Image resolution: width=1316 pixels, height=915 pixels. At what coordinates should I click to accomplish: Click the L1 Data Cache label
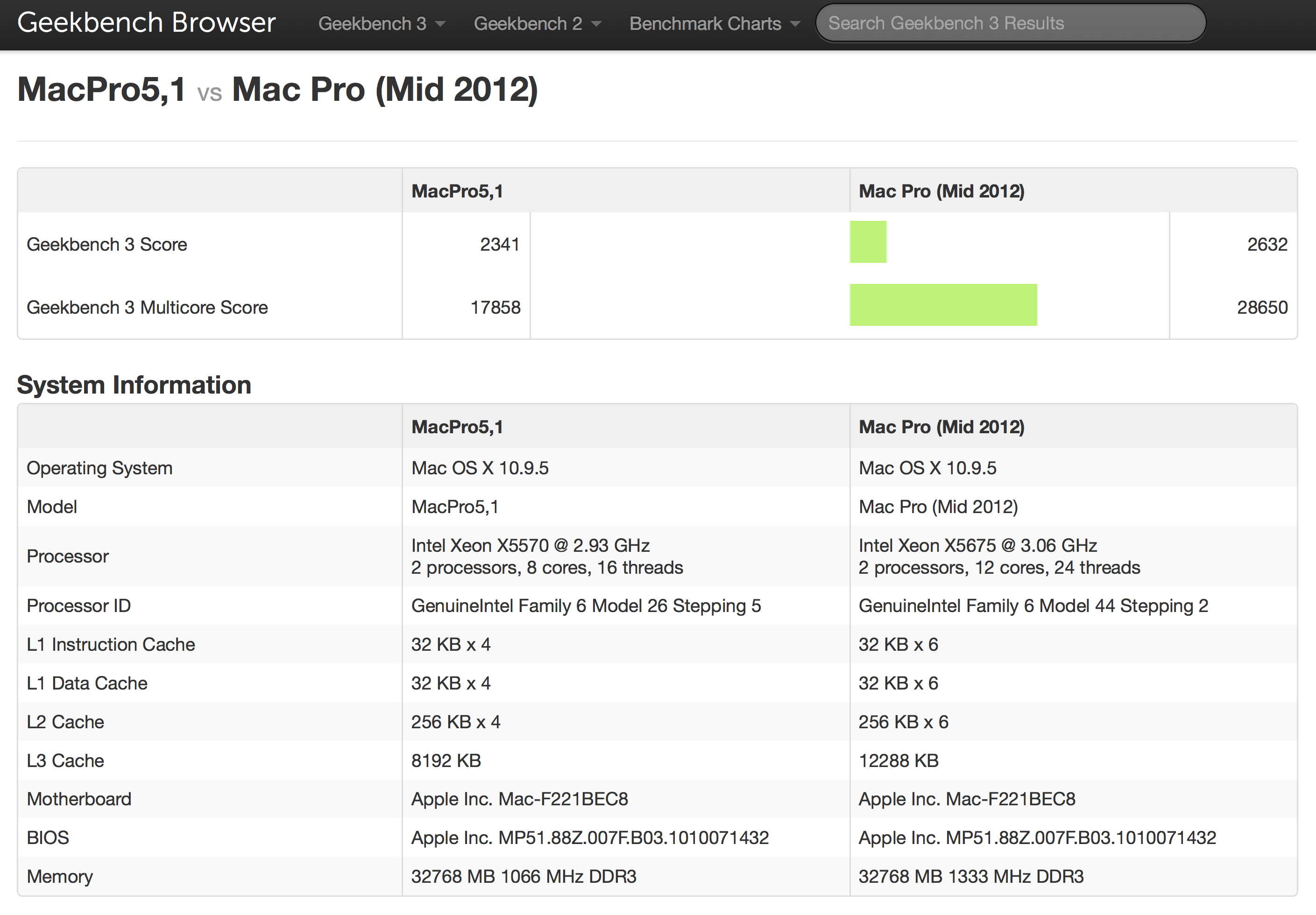pos(87,683)
